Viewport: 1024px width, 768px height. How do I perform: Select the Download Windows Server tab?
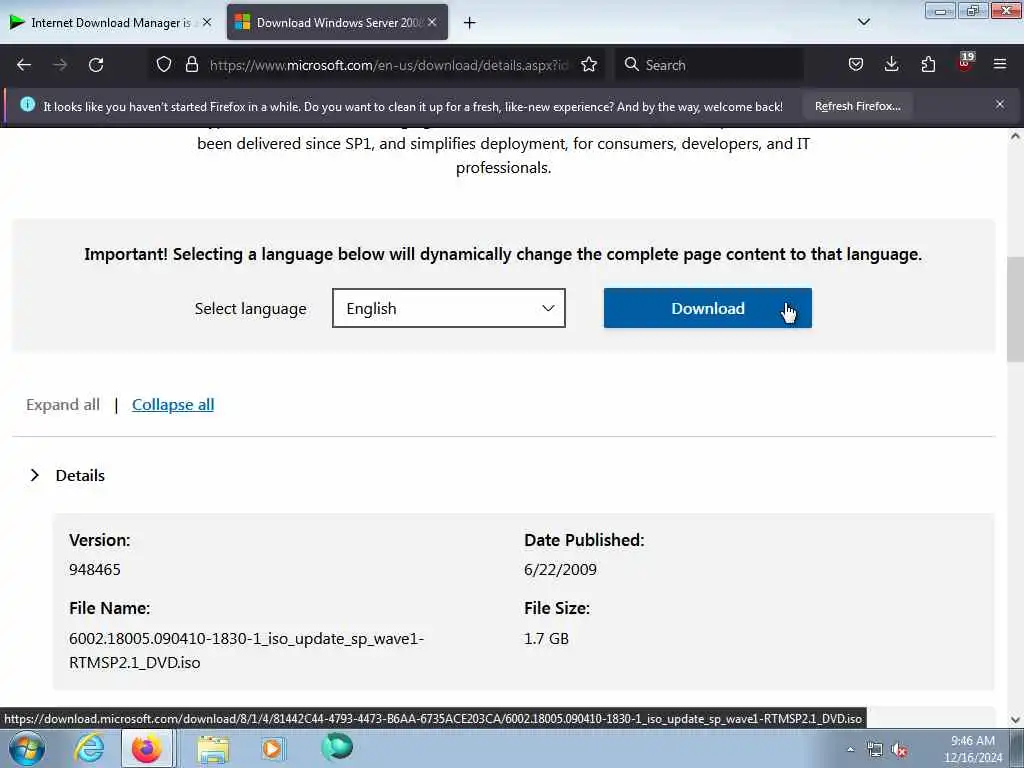[337, 22]
